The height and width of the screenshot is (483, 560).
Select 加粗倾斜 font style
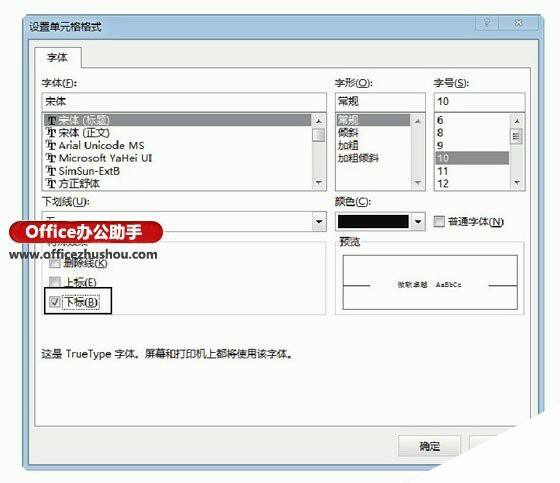tap(373, 158)
